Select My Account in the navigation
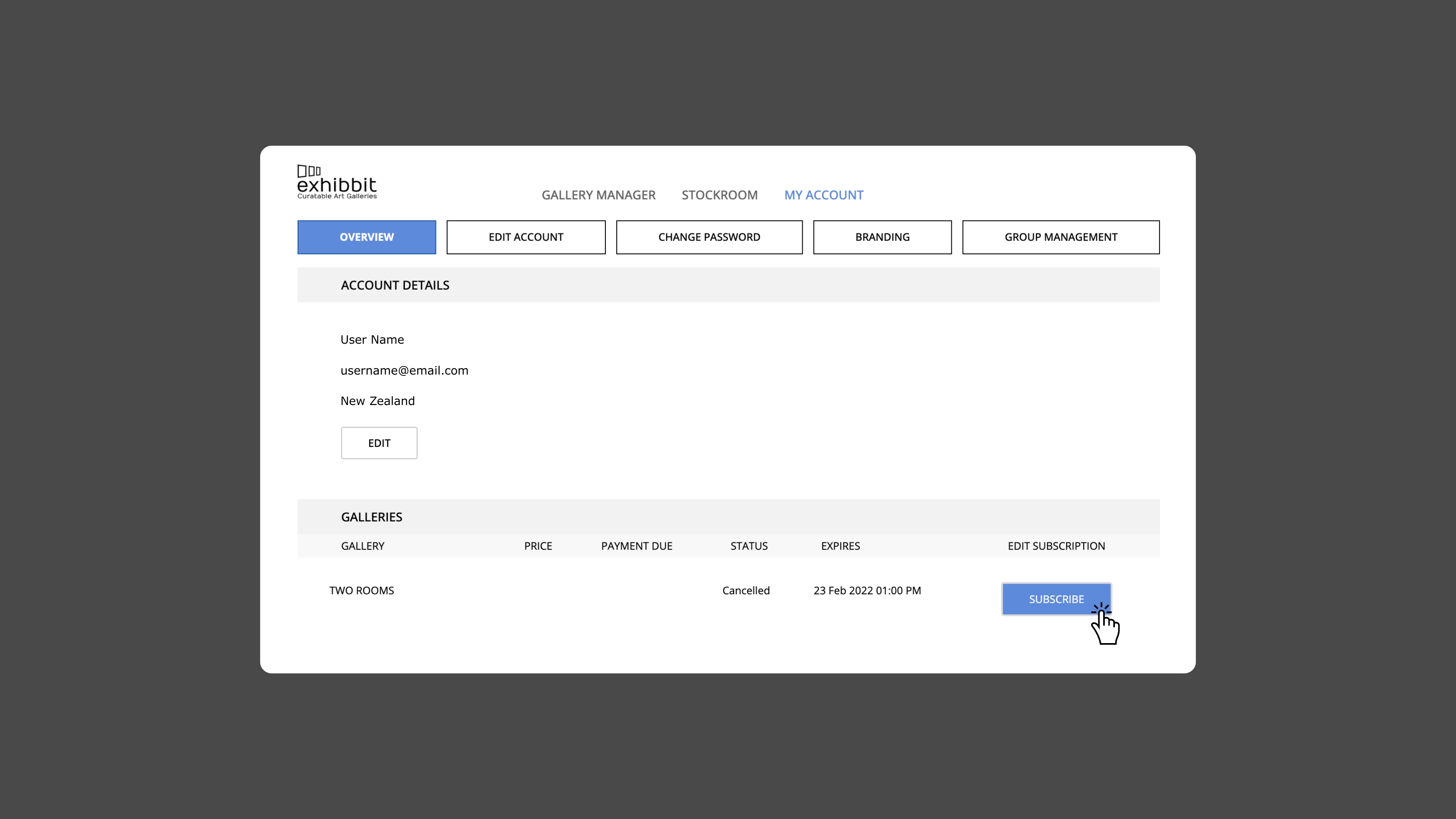The height and width of the screenshot is (819, 1456). [x=823, y=195]
